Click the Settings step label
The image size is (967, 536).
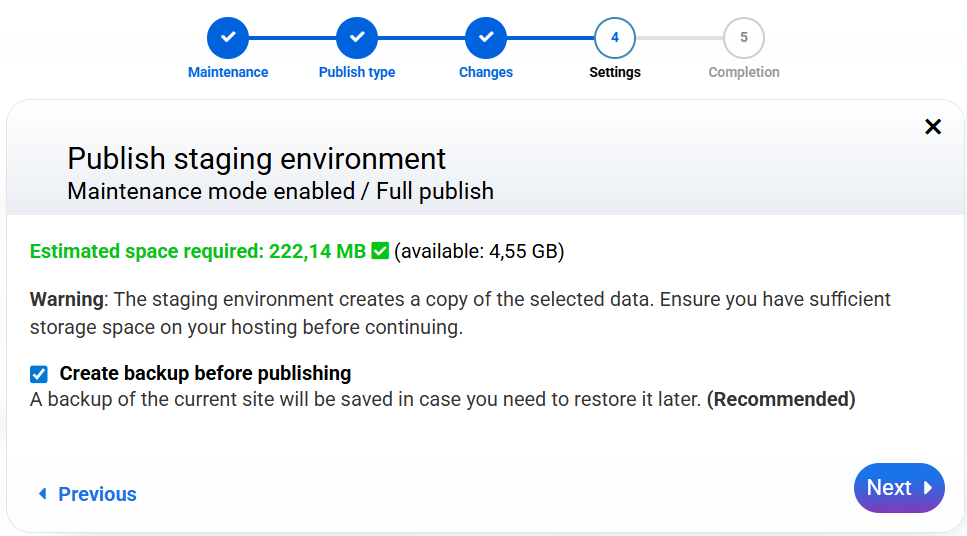pos(614,72)
